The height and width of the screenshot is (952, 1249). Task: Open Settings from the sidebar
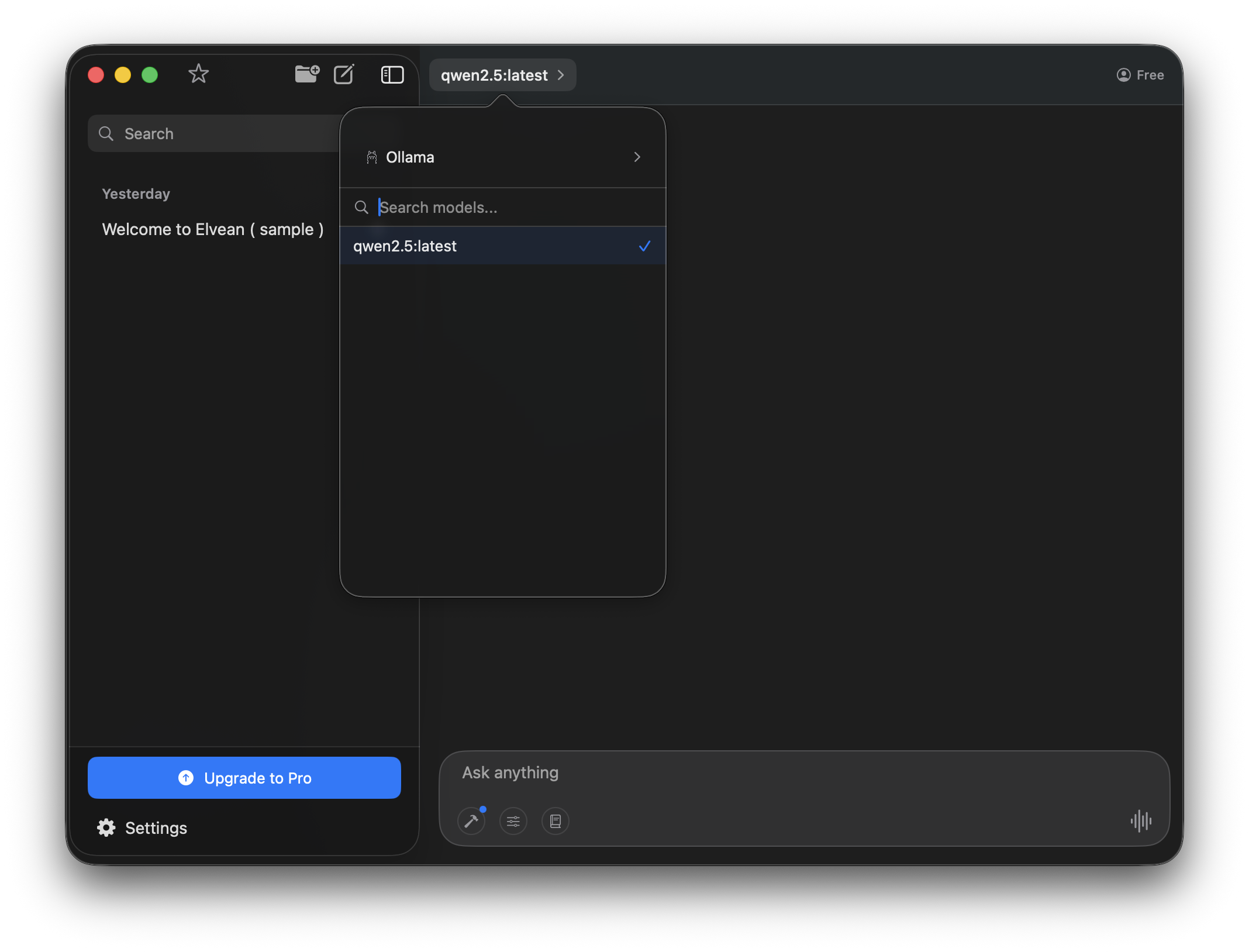coord(142,827)
